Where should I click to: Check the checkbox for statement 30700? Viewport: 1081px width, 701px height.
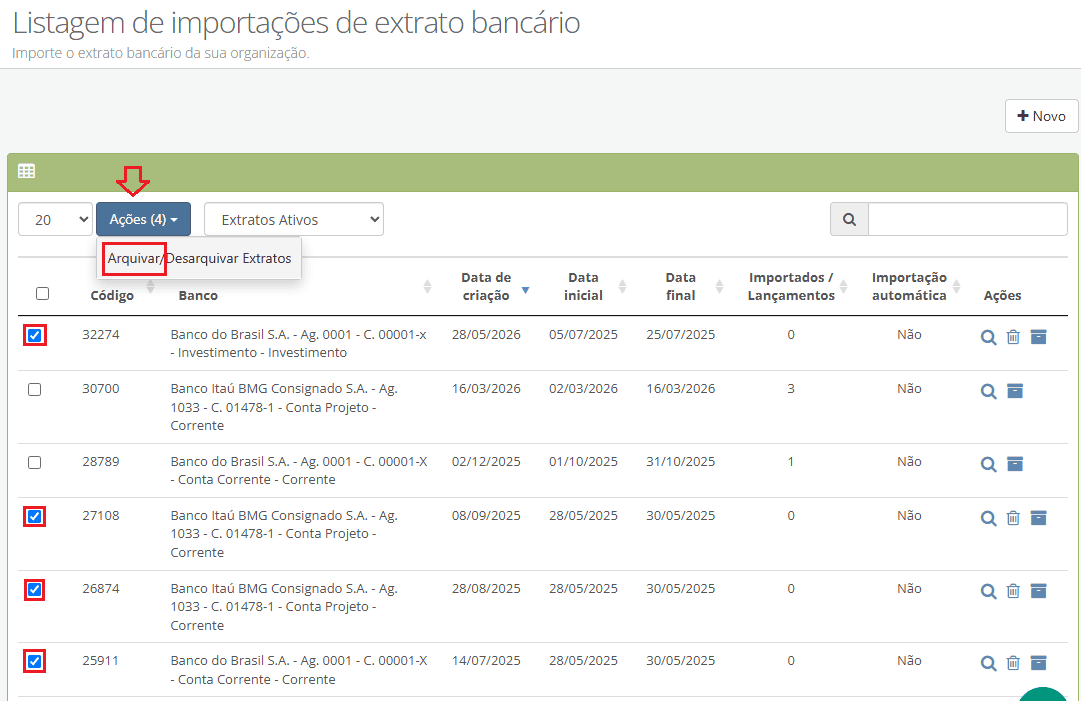[34, 389]
